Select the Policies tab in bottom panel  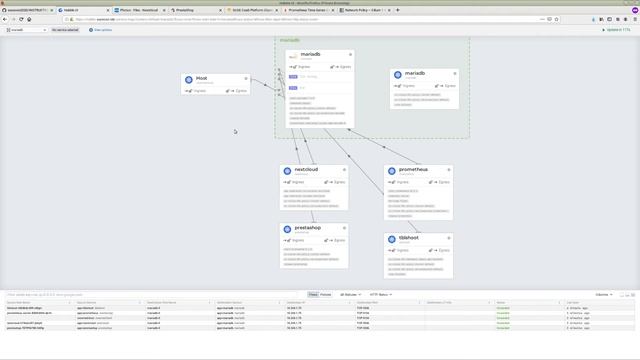pos(326,295)
